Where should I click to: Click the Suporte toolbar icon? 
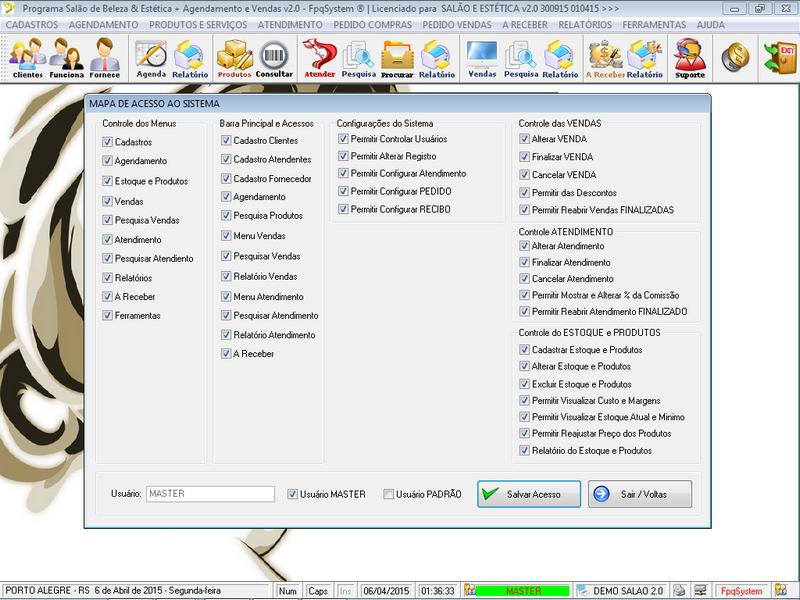(690, 58)
